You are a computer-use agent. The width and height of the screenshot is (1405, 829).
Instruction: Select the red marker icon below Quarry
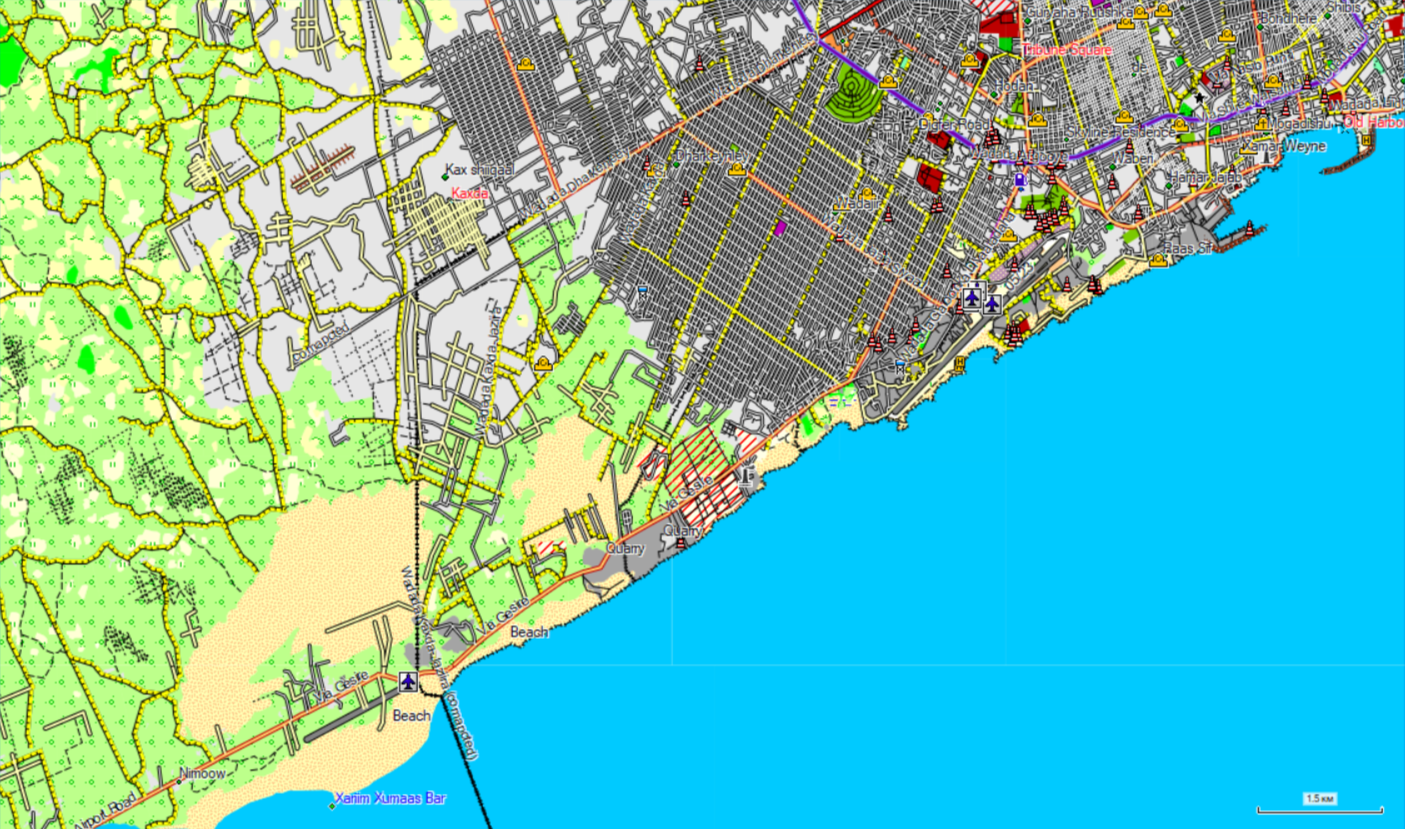681,543
